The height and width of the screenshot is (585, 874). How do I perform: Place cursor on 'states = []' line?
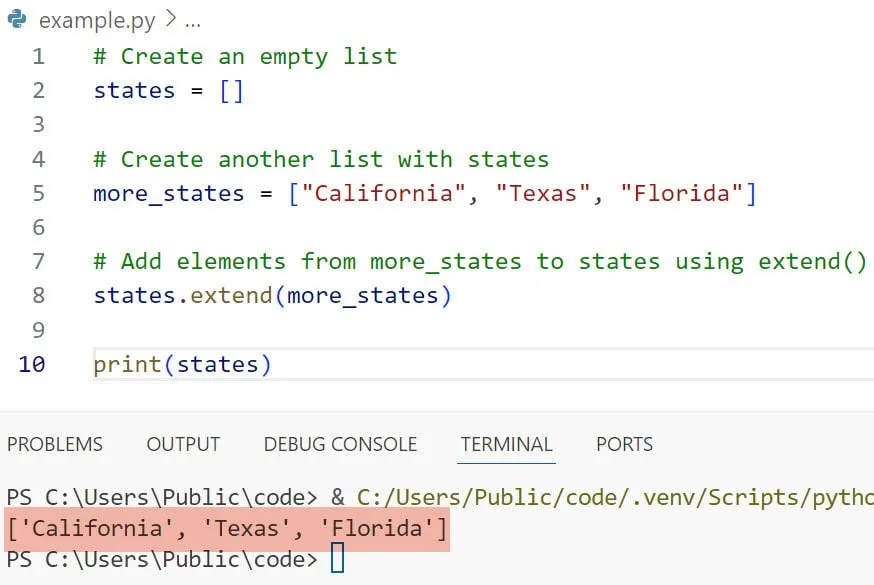[168, 91]
